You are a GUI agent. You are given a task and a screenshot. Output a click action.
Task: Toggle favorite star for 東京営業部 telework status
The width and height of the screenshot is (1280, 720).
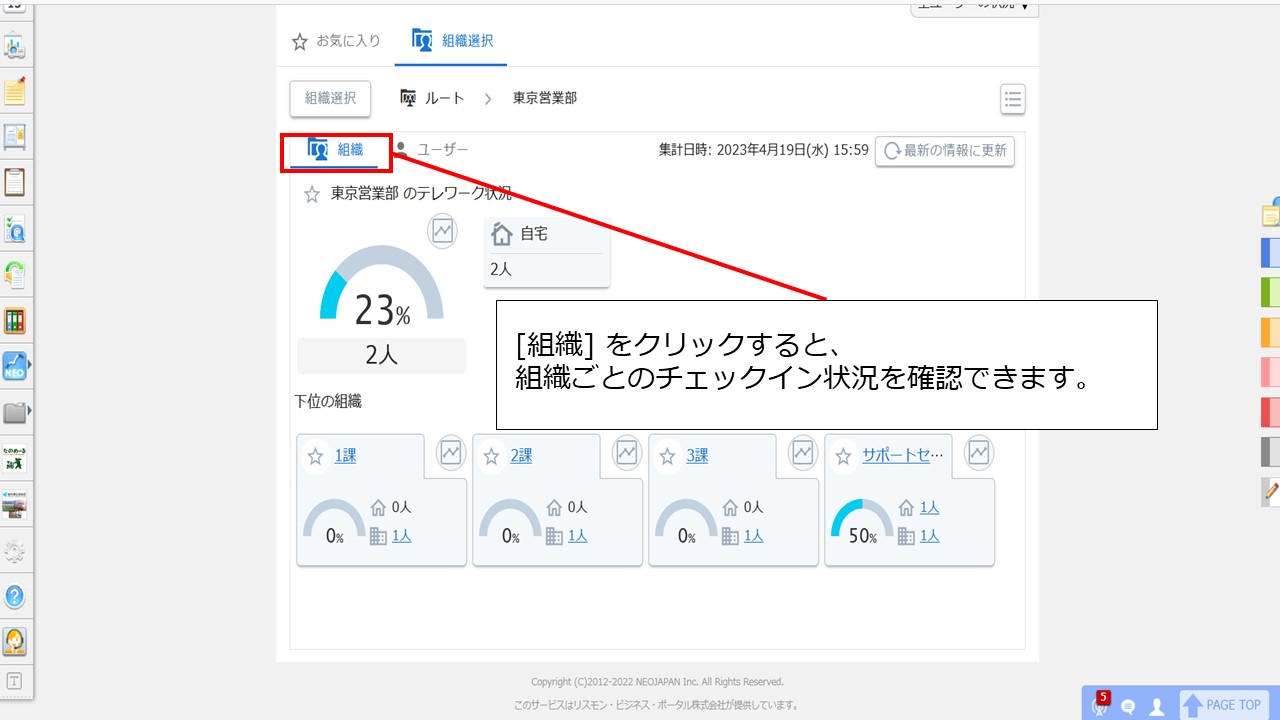[311, 194]
